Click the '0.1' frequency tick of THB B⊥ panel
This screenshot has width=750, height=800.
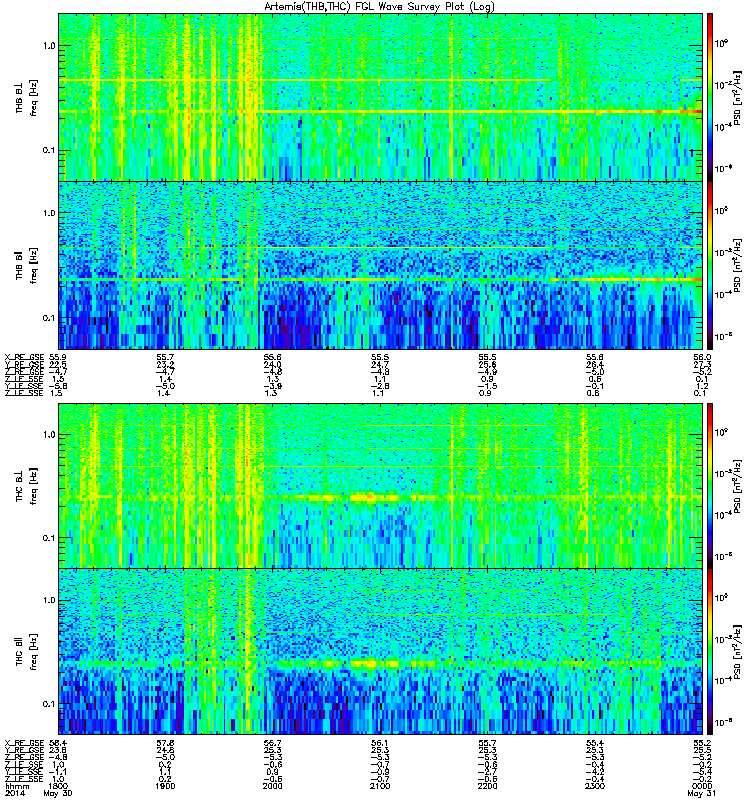click(x=49, y=151)
